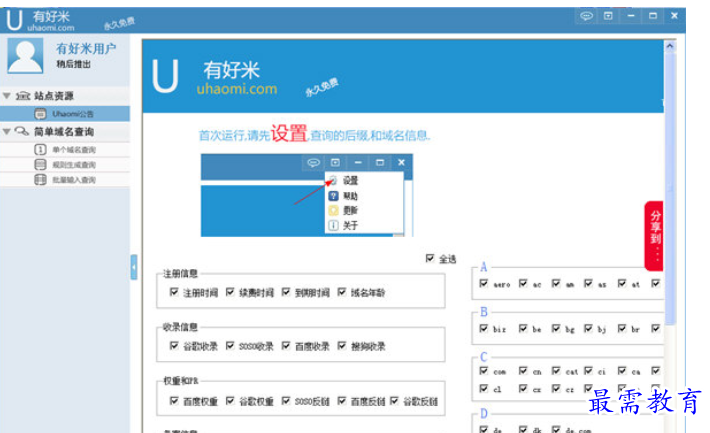Click the 批量输入查询 icon
The height and width of the screenshot is (433, 710).
(x=40, y=180)
